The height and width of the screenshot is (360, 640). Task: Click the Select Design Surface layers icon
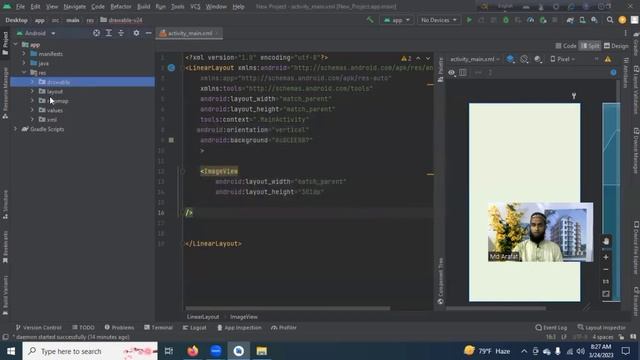click(x=510, y=59)
